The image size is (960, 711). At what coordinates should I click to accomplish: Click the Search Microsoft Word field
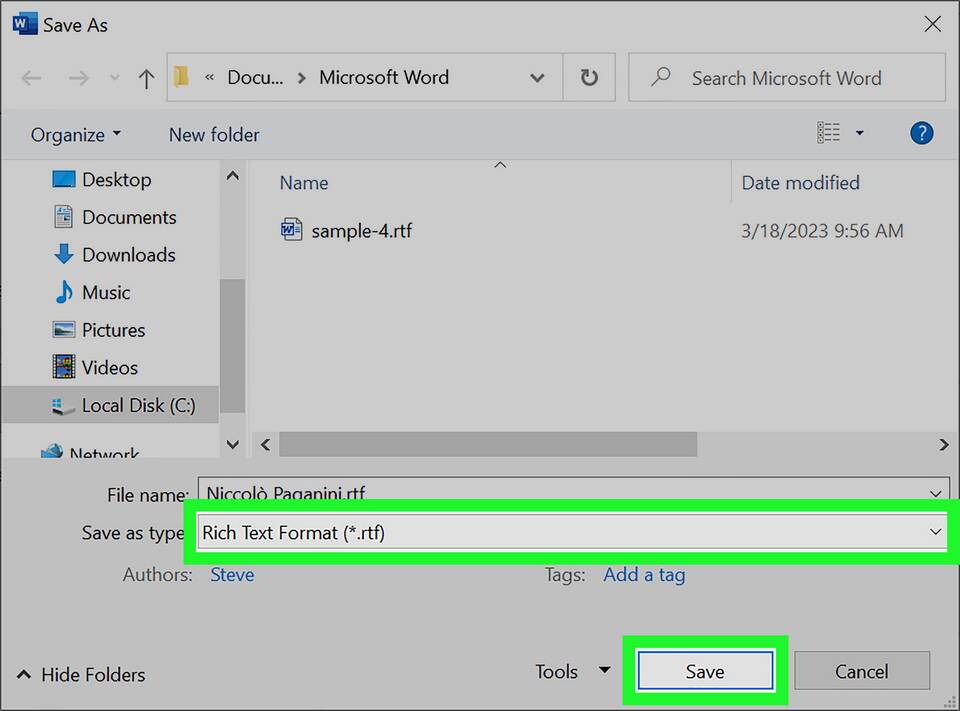tap(787, 78)
